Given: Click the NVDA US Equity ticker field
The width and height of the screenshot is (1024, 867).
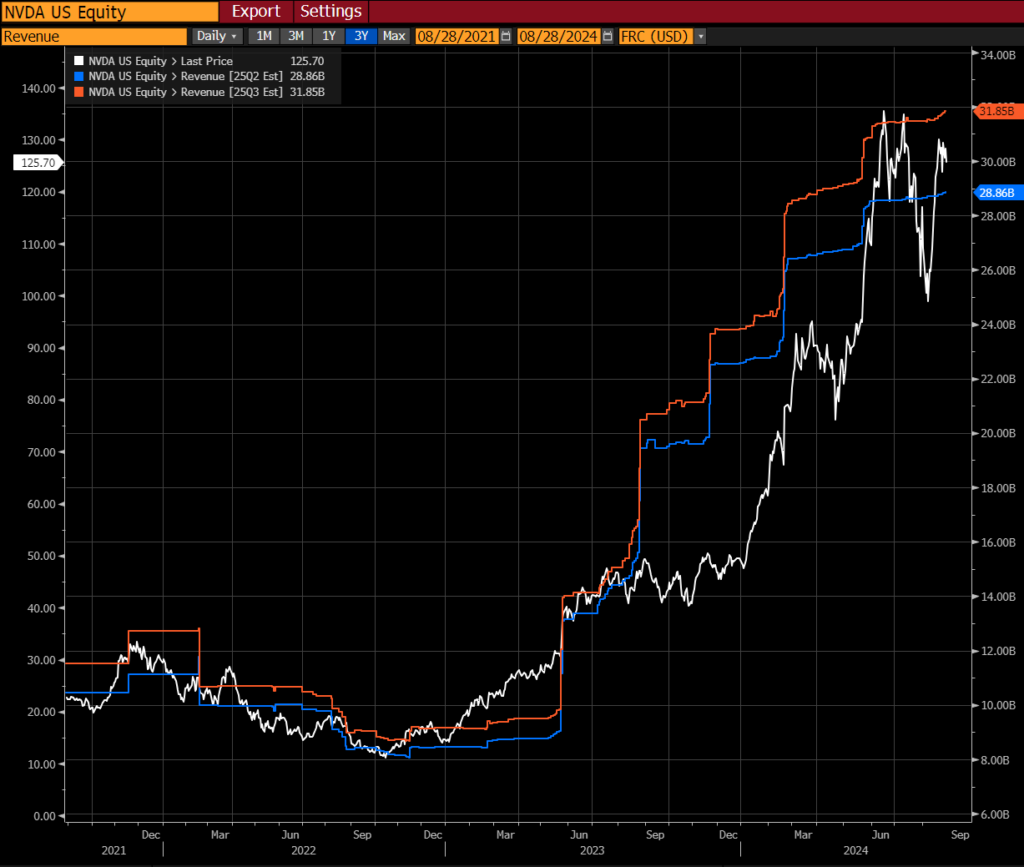Looking at the screenshot, I should (110, 12).
